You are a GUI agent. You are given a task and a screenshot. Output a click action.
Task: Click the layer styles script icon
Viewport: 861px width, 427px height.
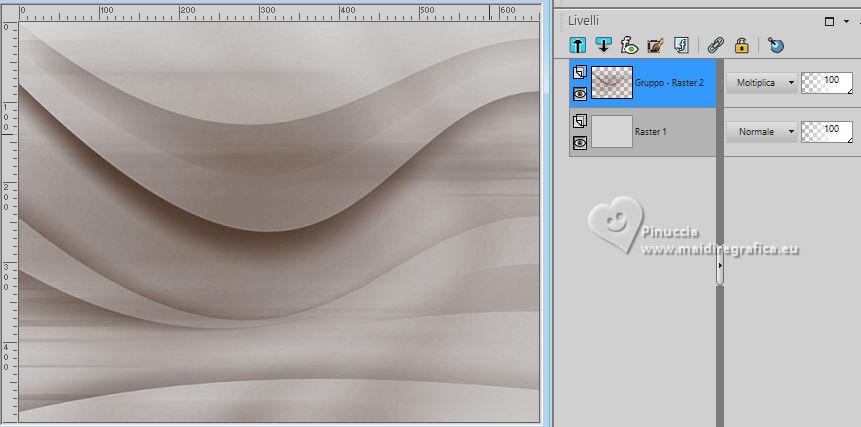(x=682, y=45)
